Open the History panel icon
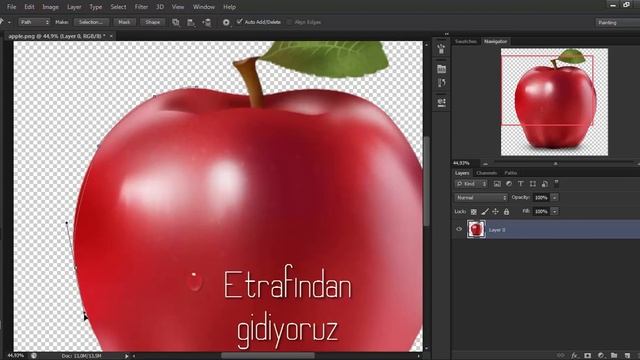640x360 pixels. tap(441, 83)
